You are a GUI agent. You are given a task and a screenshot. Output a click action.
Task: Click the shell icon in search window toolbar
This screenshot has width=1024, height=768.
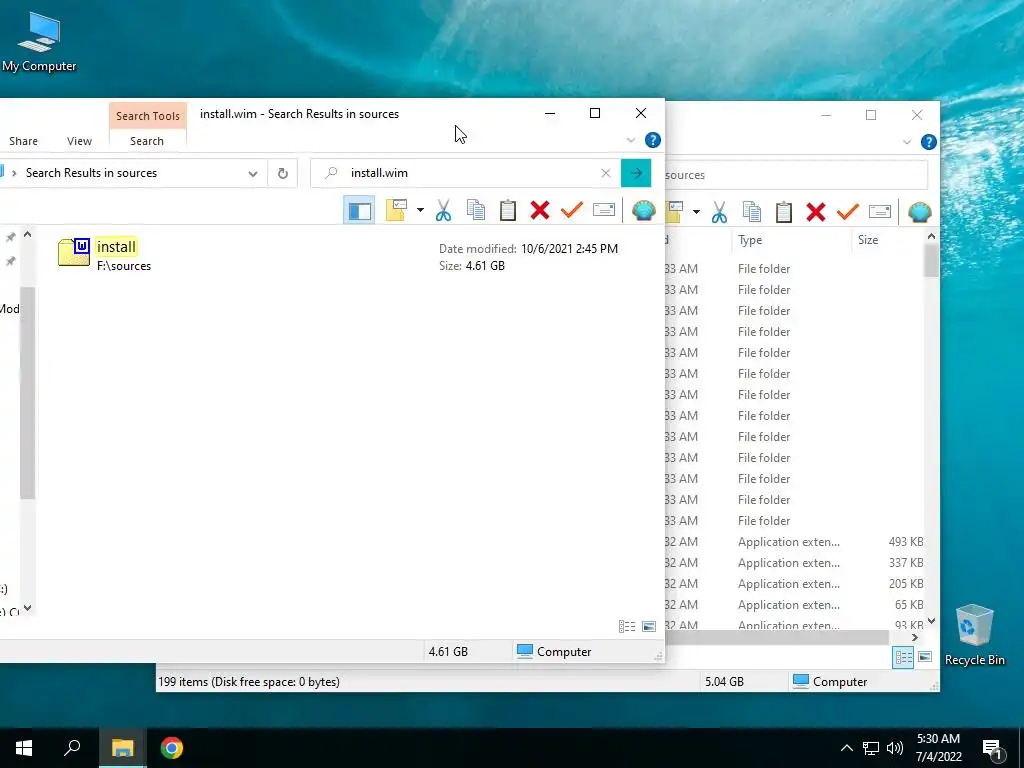643,210
